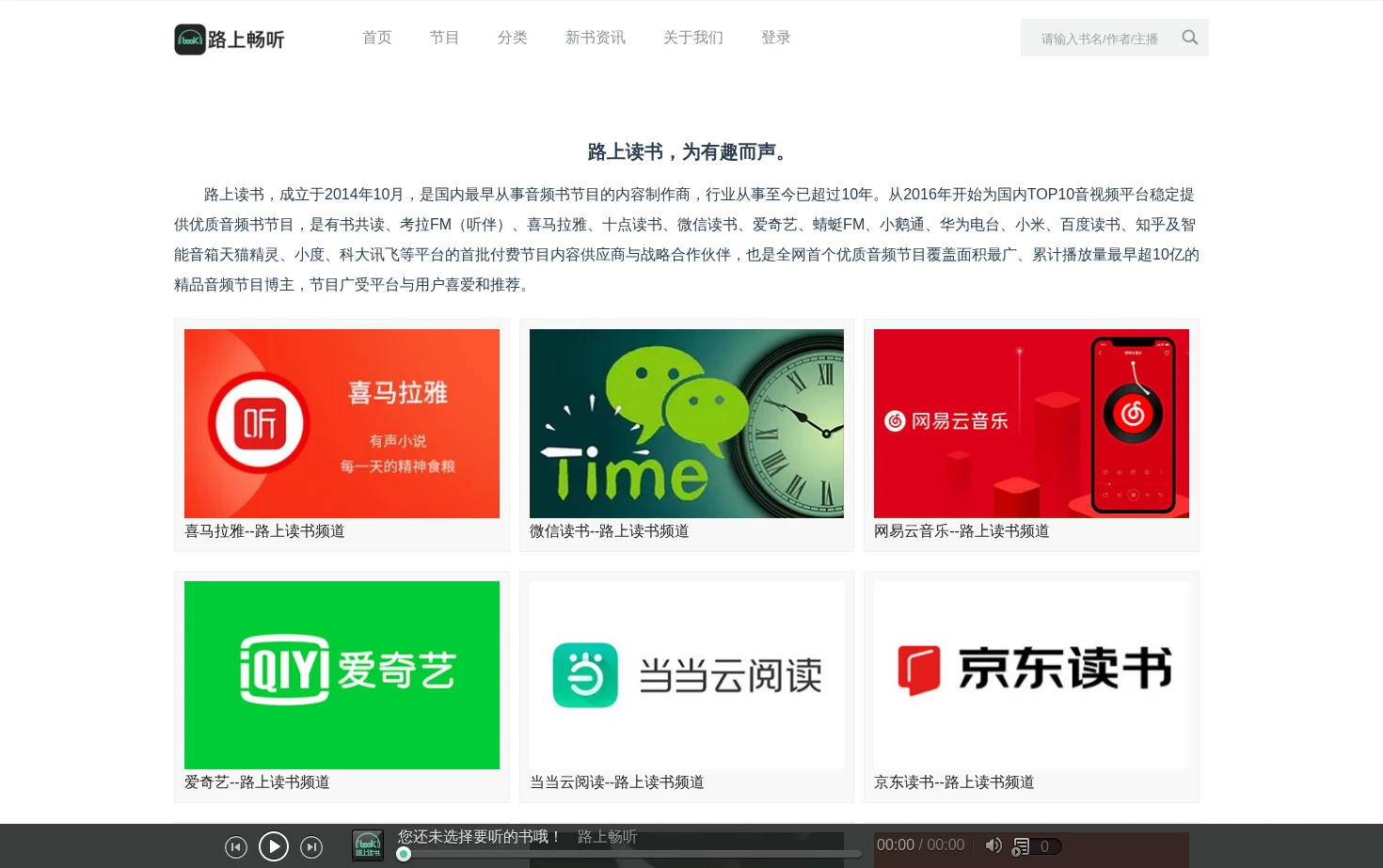Image resolution: width=1383 pixels, height=868 pixels.
Task: Click the player album cover icon
Action: [x=368, y=845]
